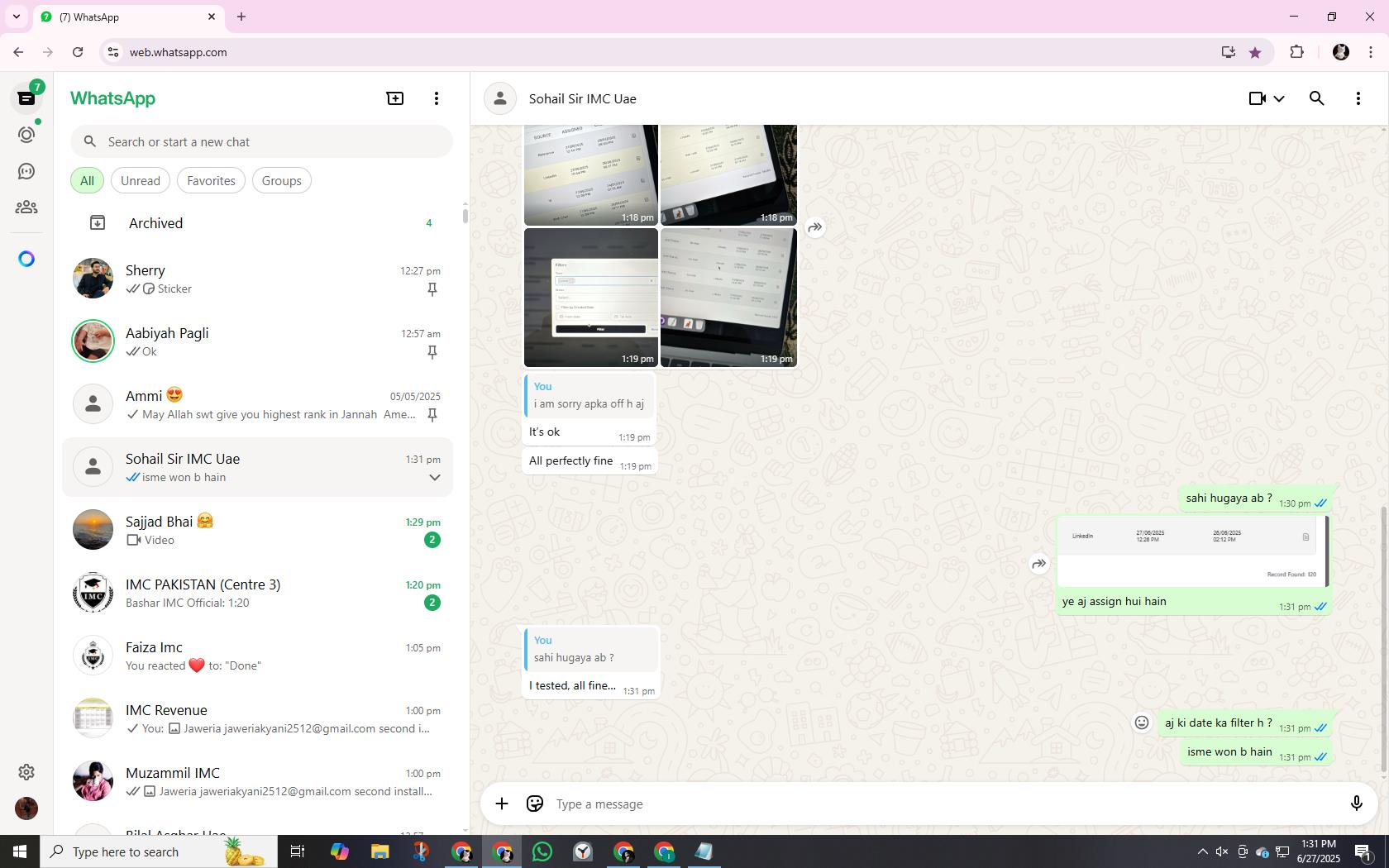The height and width of the screenshot is (868, 1389).
Task: Open the Communities icon
Action: [x=26, y=207]
